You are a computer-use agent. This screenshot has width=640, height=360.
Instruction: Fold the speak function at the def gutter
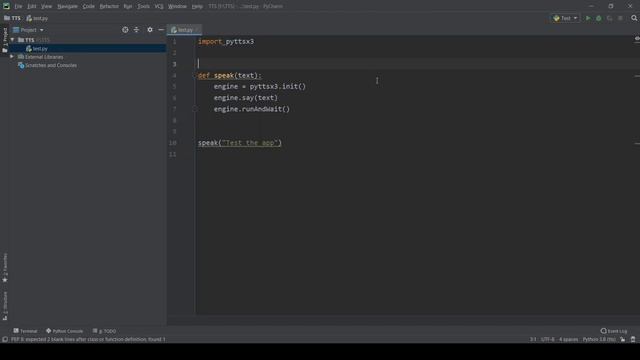point(196,76)
